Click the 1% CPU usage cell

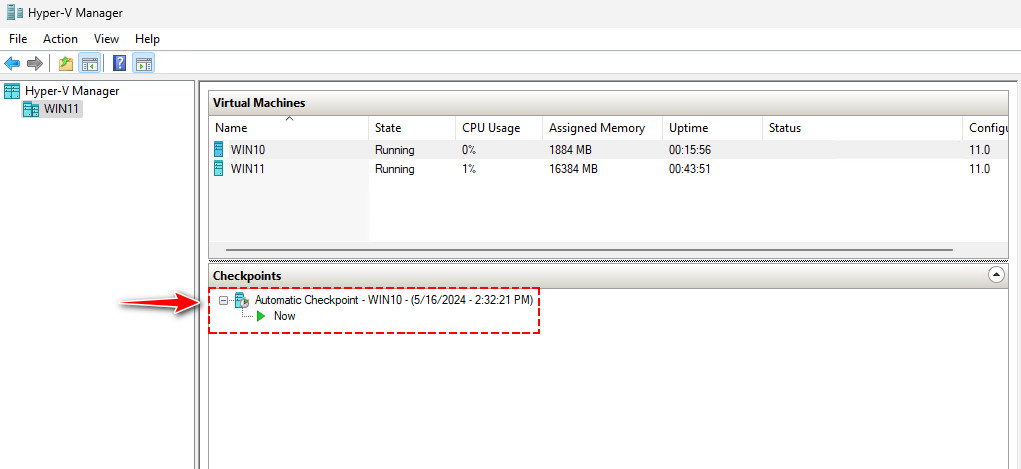pyautogui.click(x=469, y=169)
